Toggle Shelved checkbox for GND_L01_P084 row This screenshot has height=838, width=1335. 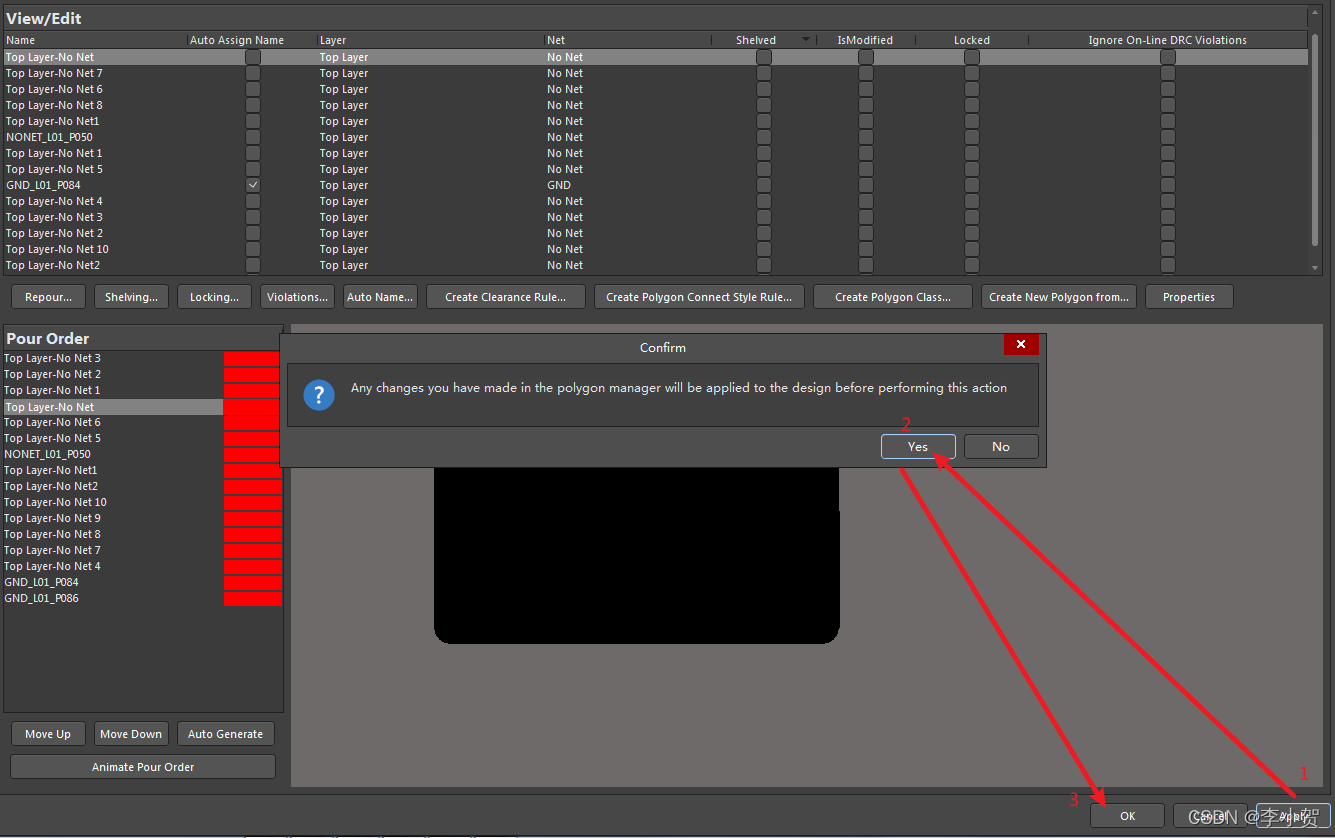(764, 185)
